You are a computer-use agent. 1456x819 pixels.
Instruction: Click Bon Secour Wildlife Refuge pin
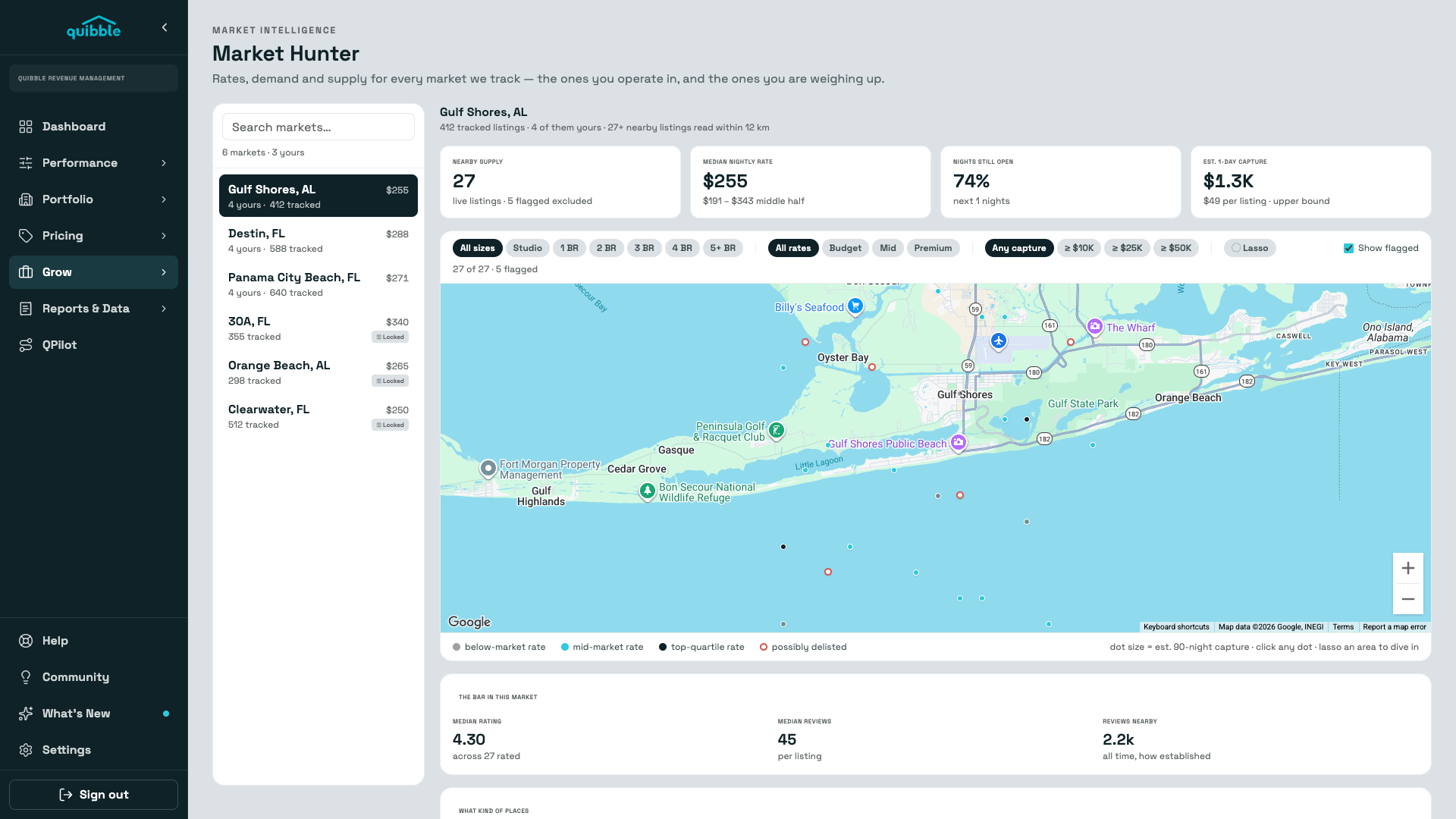coord(647,491)
